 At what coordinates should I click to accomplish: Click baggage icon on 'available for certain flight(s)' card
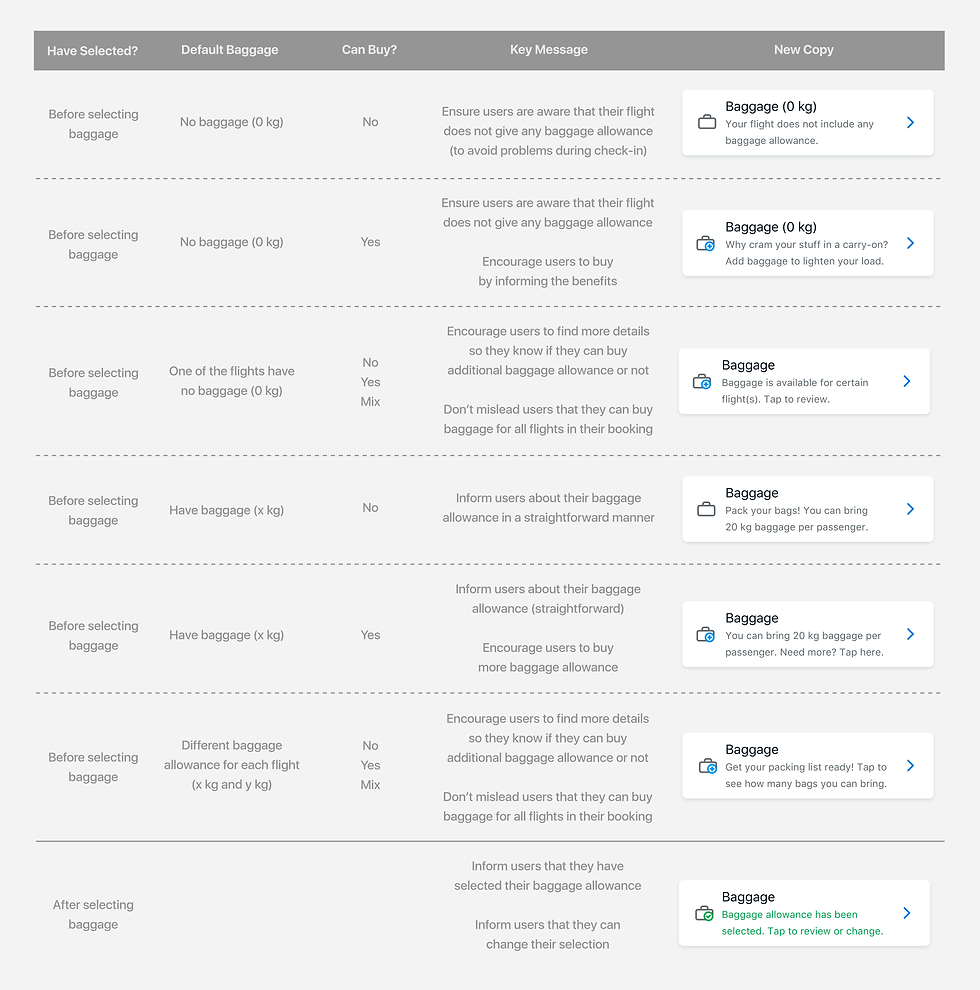[x=702, y=381]
